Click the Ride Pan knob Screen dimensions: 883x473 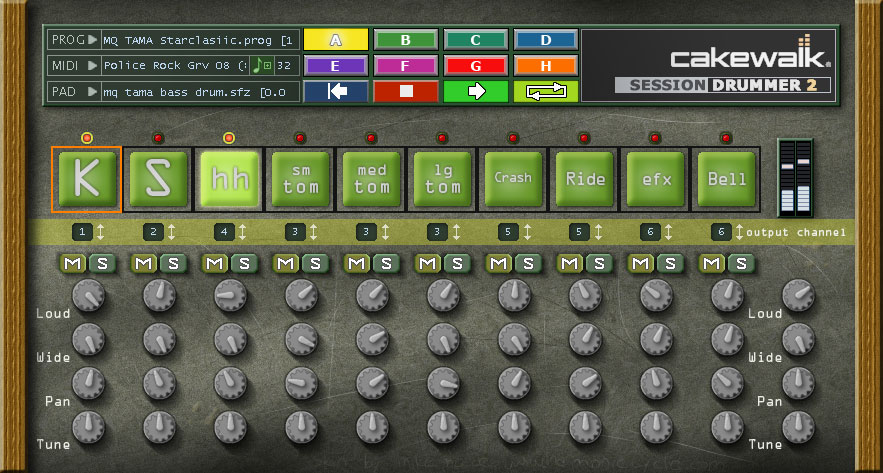click(x=585, y=383)
